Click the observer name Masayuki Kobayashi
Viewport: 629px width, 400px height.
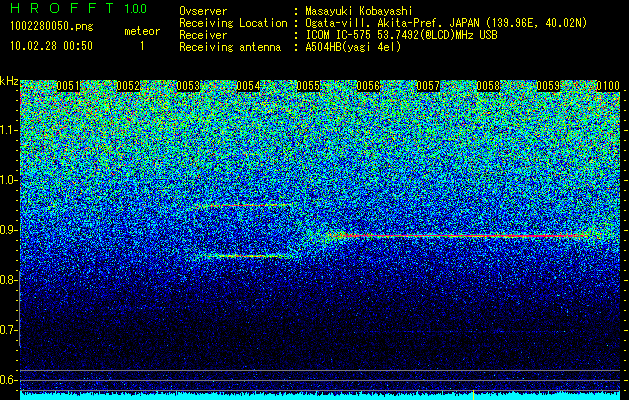[x=359, y=11]
